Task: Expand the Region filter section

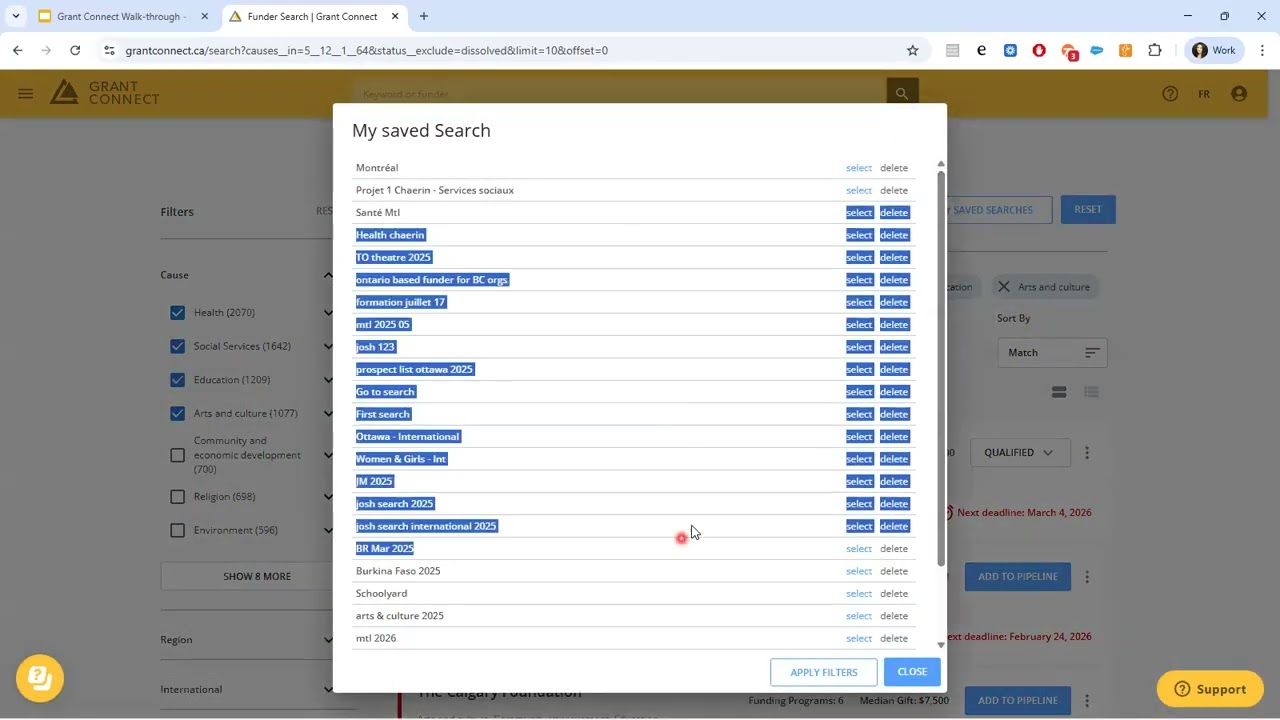Action: [x=327, y=640]
